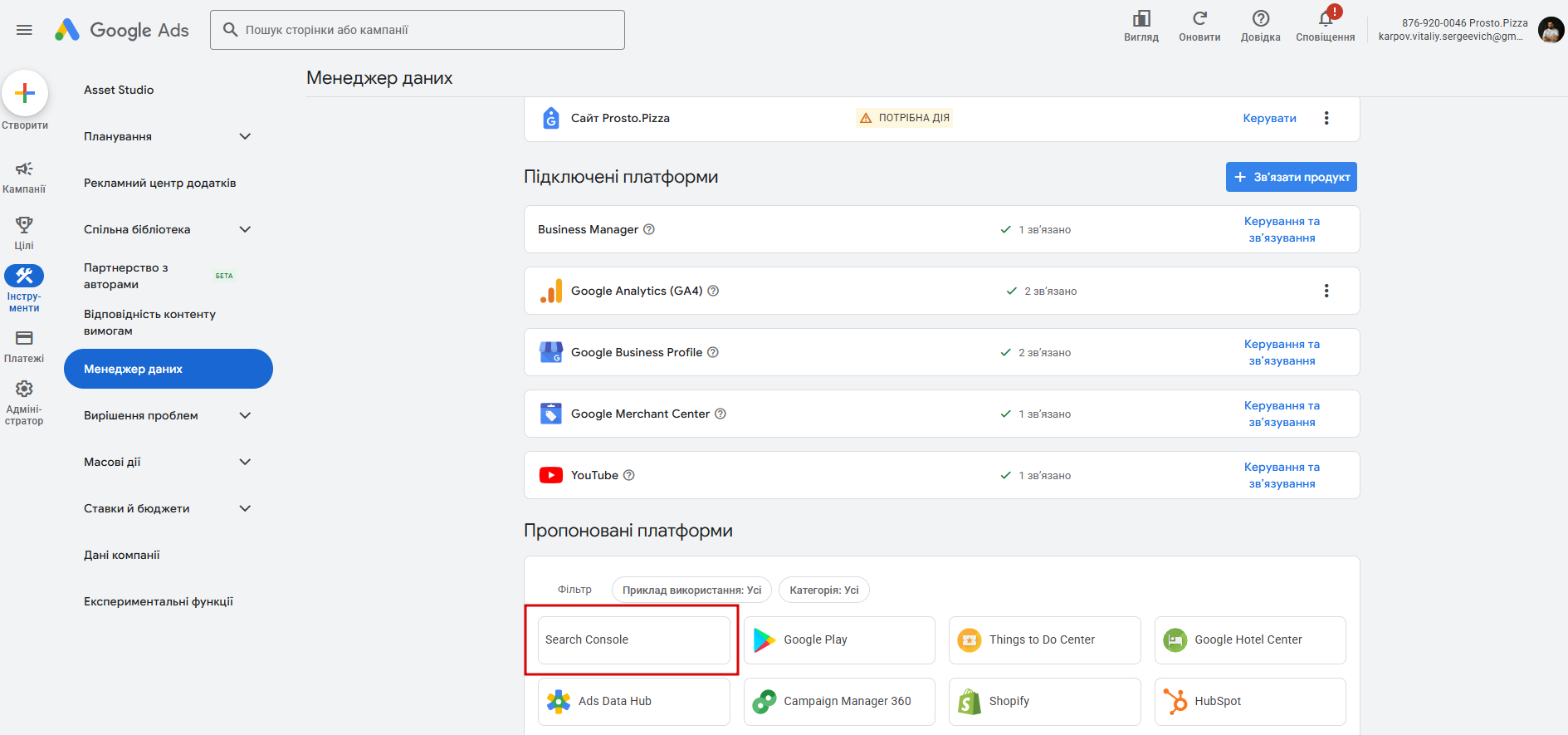Open Campaigns megaphone icon

[x=24, y=169]
